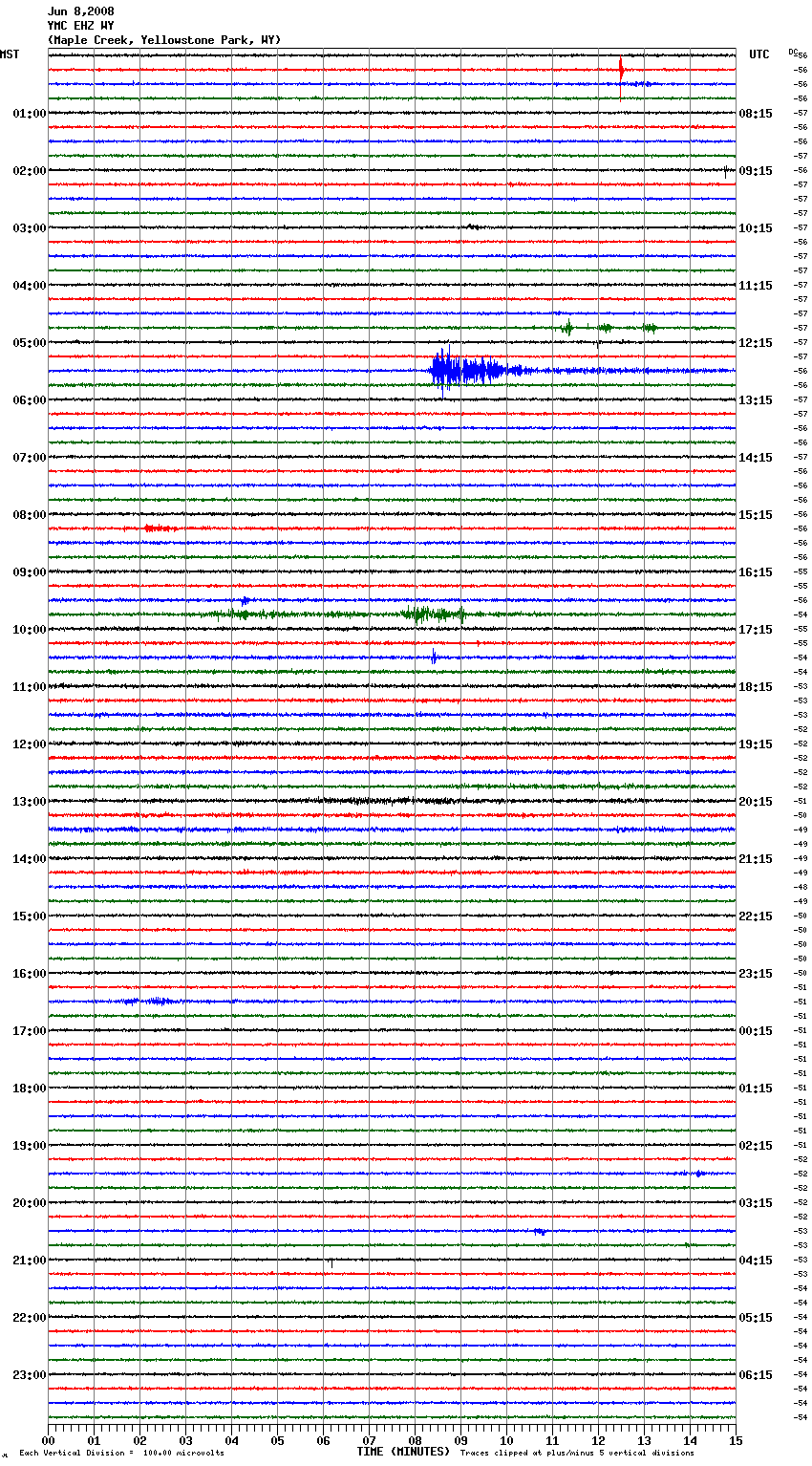Click minute tick '10' on bottom axis
The image size is (812, 1466).
(506, 1440)
